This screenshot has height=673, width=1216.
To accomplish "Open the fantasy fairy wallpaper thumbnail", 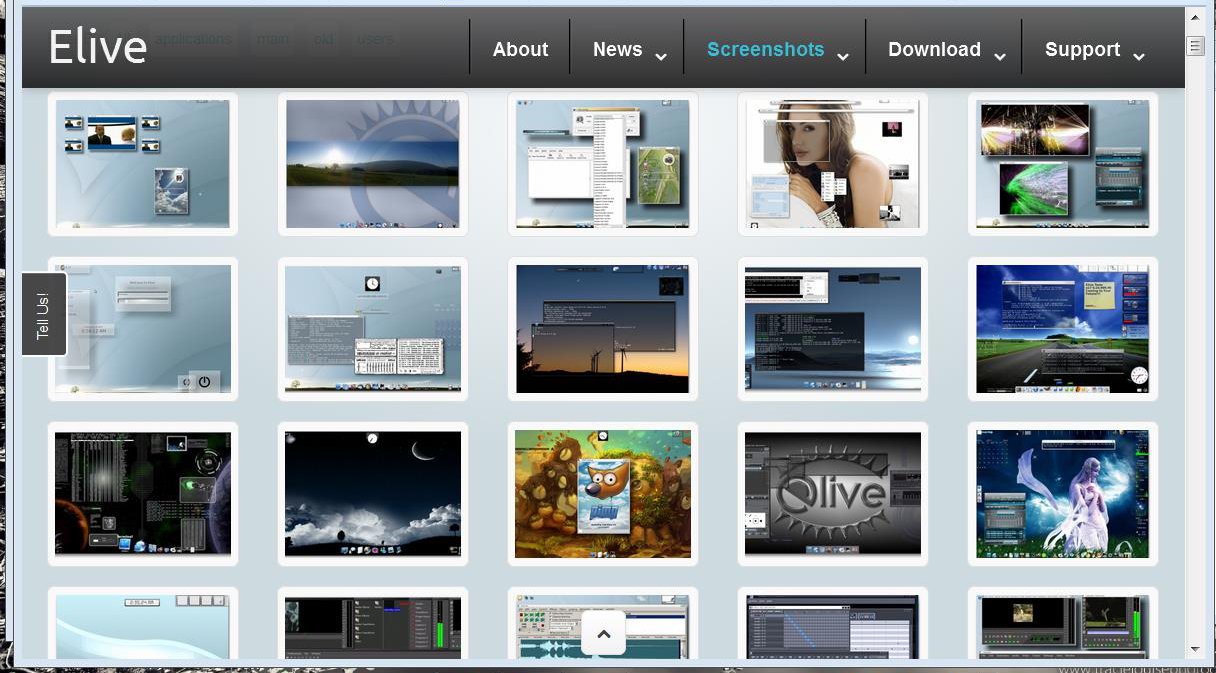I will coord(1063,494).
